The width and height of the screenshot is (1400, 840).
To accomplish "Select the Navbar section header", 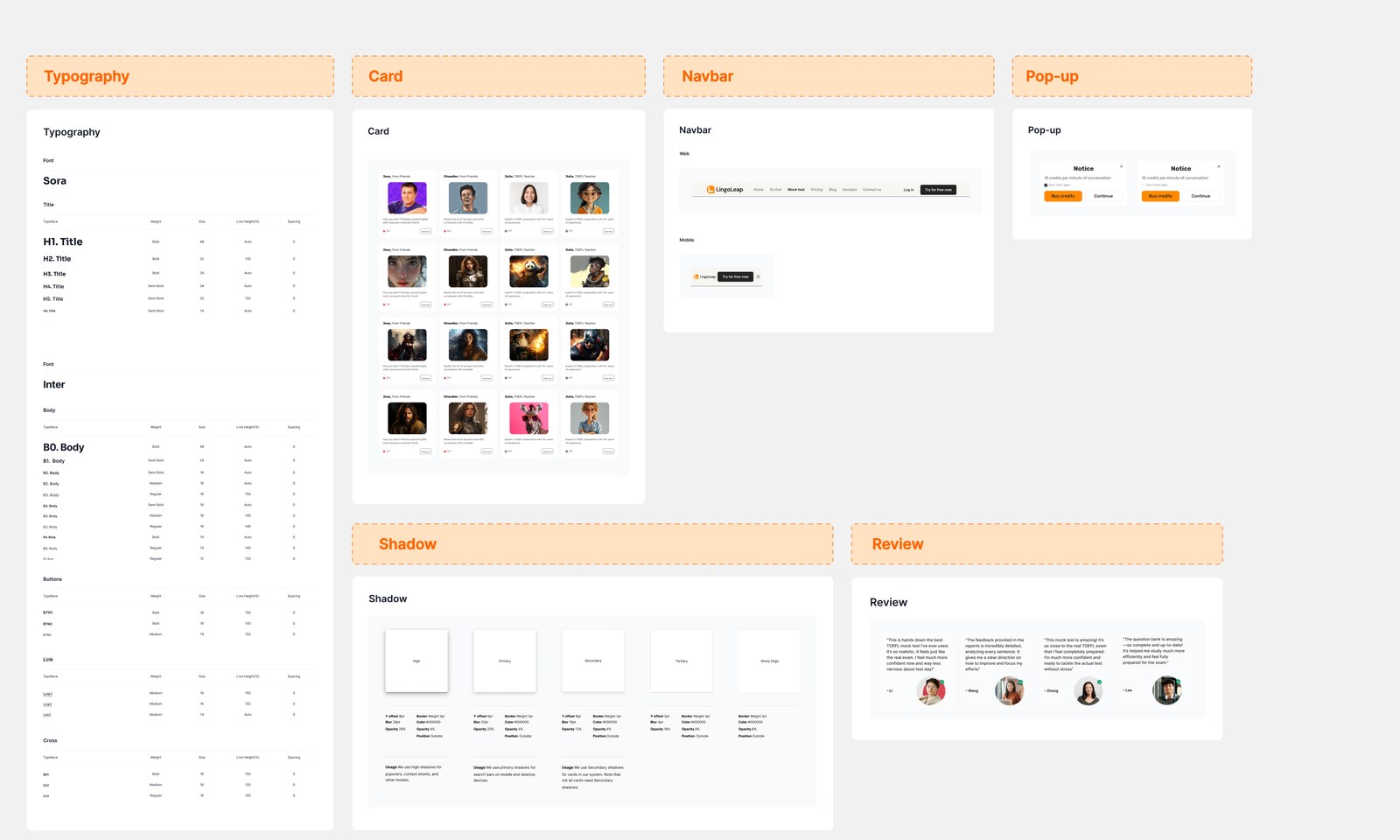I will [x=829, y=76].
